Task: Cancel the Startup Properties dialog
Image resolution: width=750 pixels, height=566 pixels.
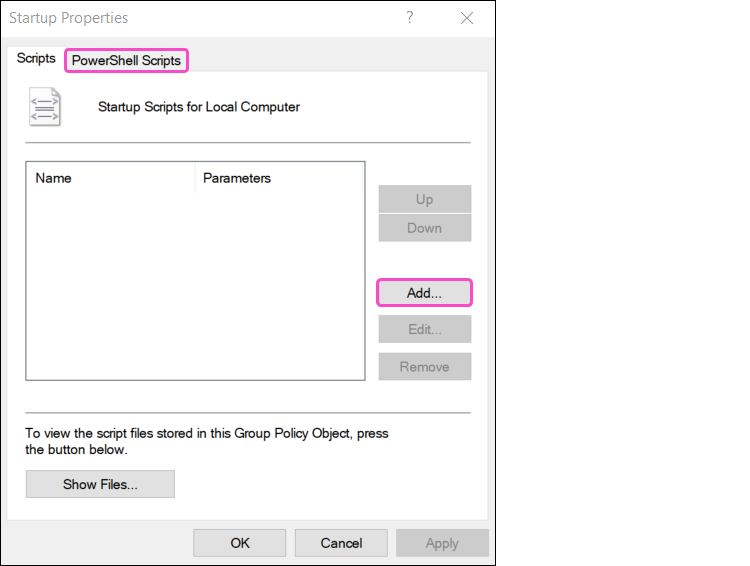Action: pyautogui.click(x=341, y=543)
